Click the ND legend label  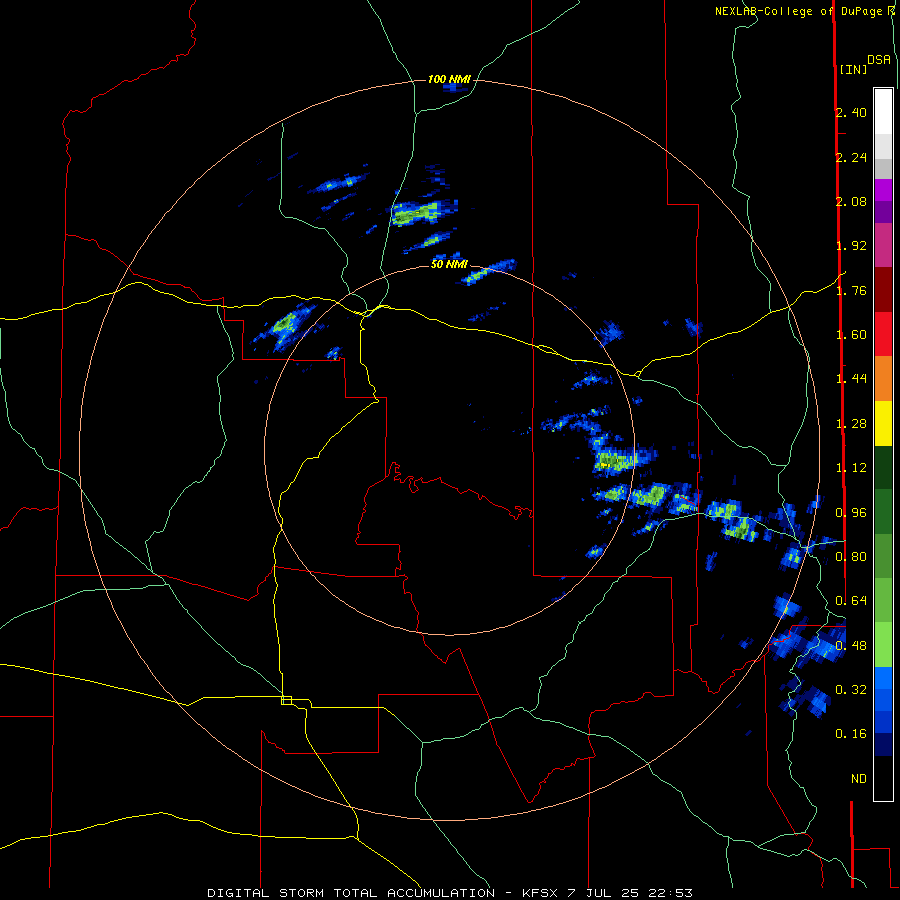[859, 779]
